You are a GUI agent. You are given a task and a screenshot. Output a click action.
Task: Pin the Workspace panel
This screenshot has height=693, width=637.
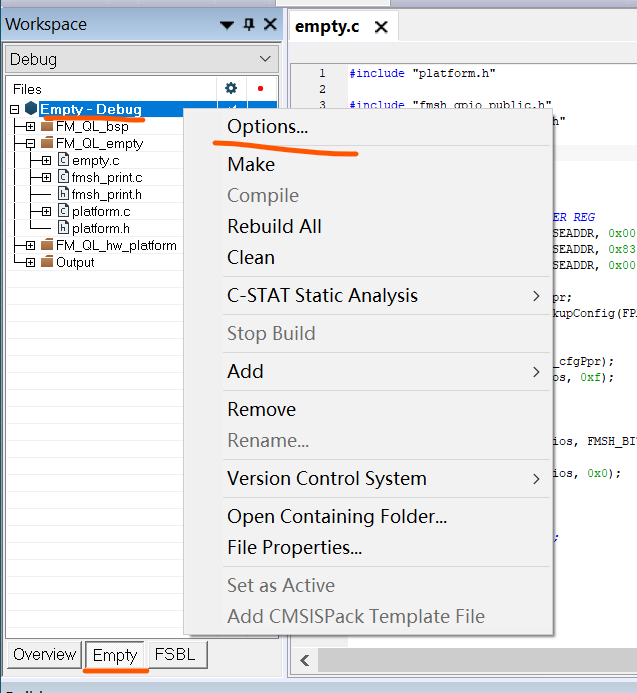[249, 25]
